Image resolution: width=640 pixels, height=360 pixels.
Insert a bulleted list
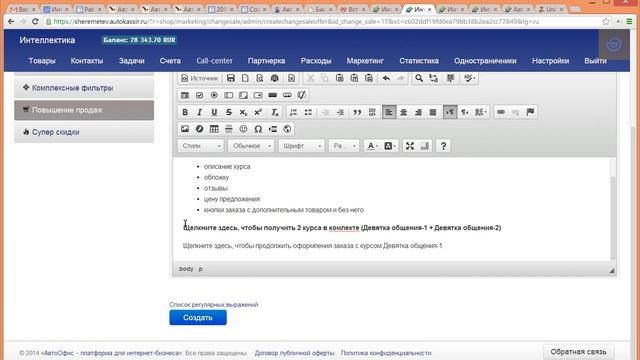click(x=308, y=112)
